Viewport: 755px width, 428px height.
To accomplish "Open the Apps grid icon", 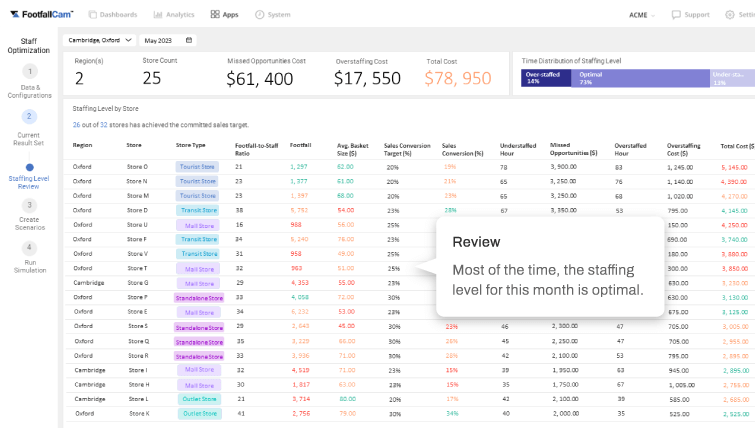I will coord(215,14).
